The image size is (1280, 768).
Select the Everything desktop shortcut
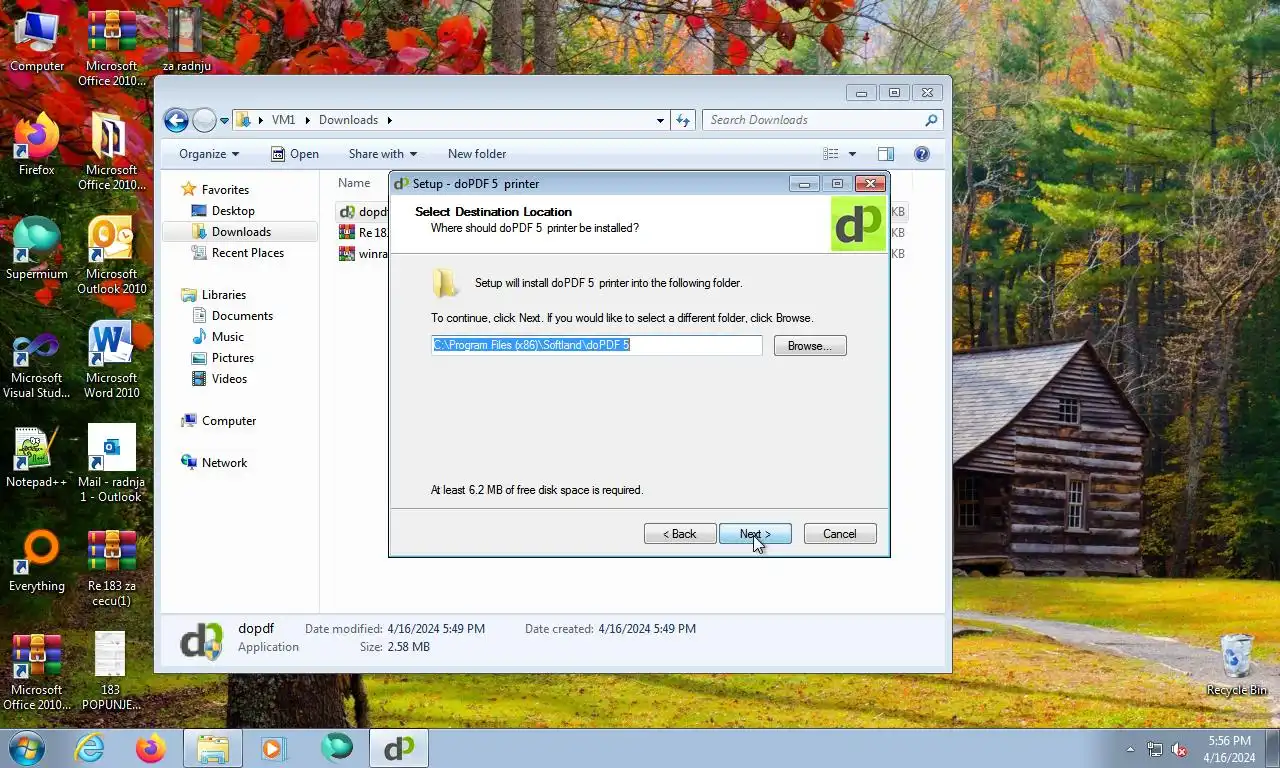(37, 561)
